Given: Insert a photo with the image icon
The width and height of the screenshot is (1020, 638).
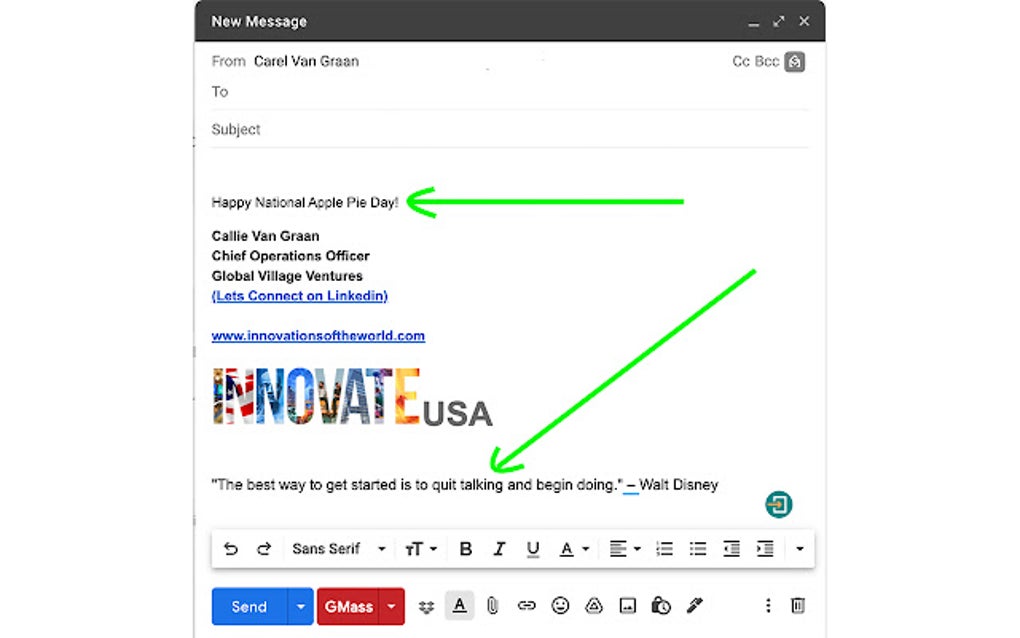Looking at the screenshot, I should point(627,605).
